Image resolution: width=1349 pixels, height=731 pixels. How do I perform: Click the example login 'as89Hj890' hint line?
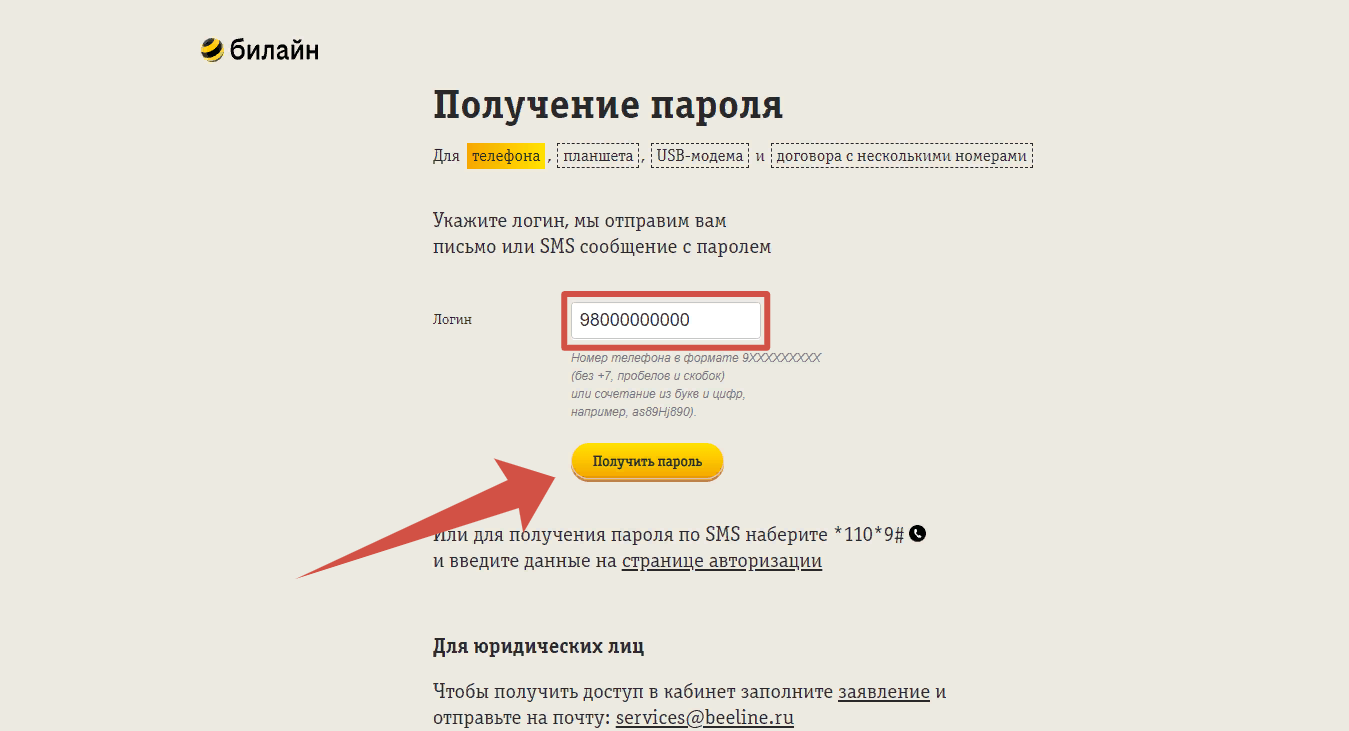(x=633, y=411)
